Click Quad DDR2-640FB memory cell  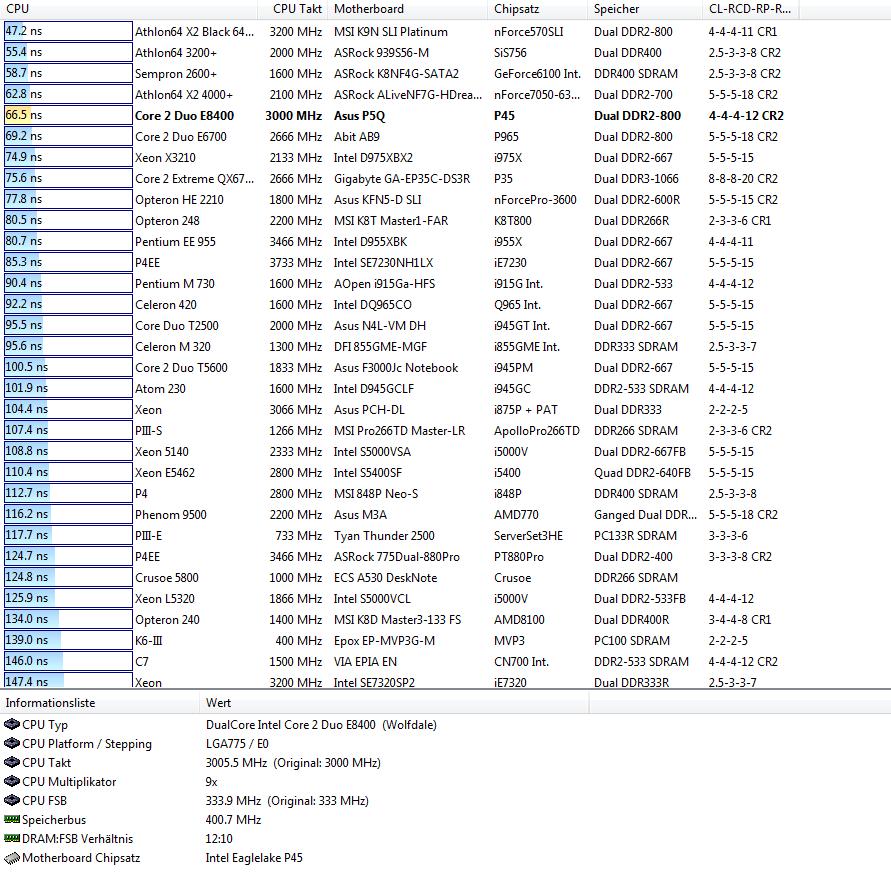coord(642,473)
